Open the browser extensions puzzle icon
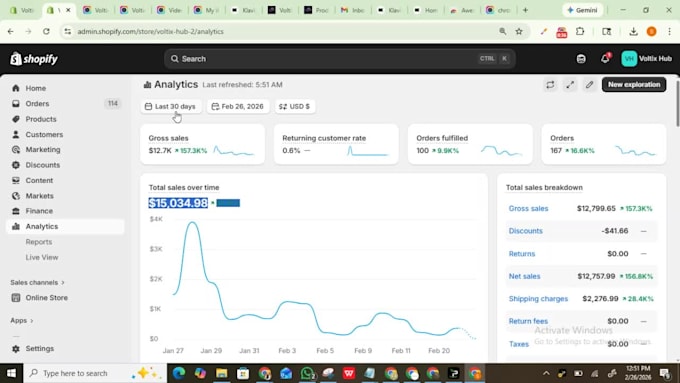The width and height of the screenshot is (680, 383). click(580, 32)
